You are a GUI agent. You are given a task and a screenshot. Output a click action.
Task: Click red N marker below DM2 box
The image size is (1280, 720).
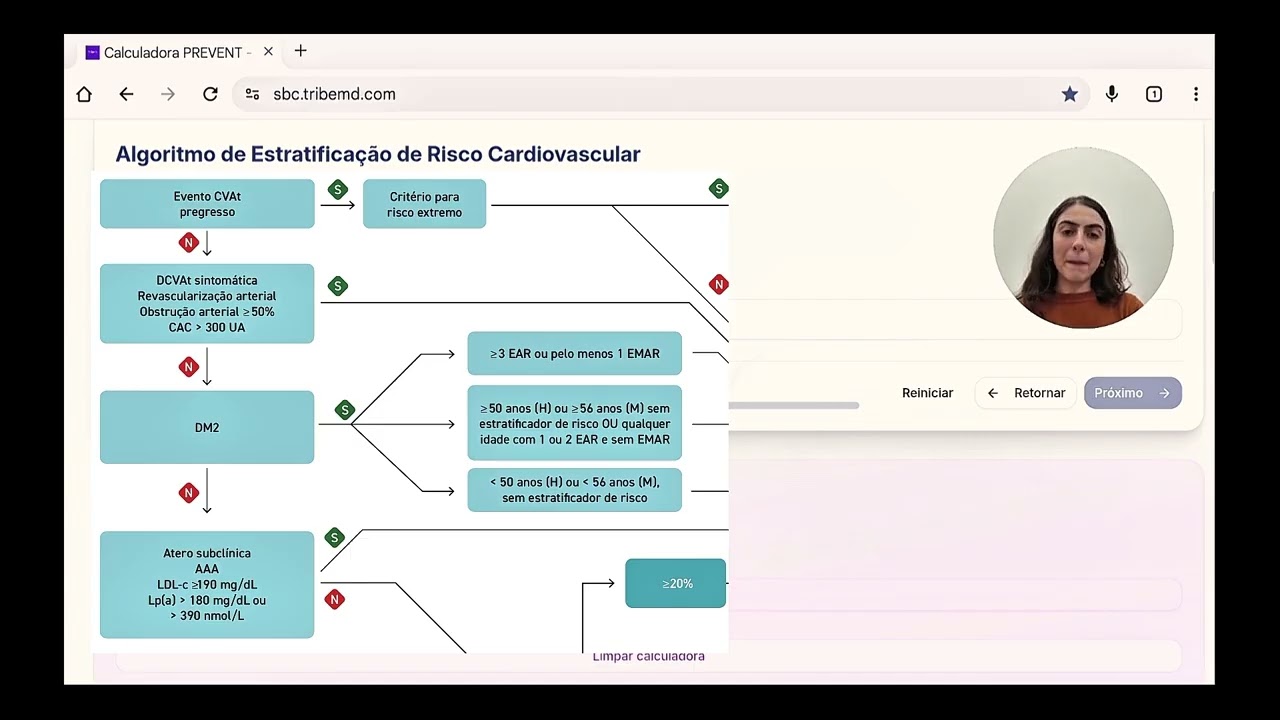(188, 492)
